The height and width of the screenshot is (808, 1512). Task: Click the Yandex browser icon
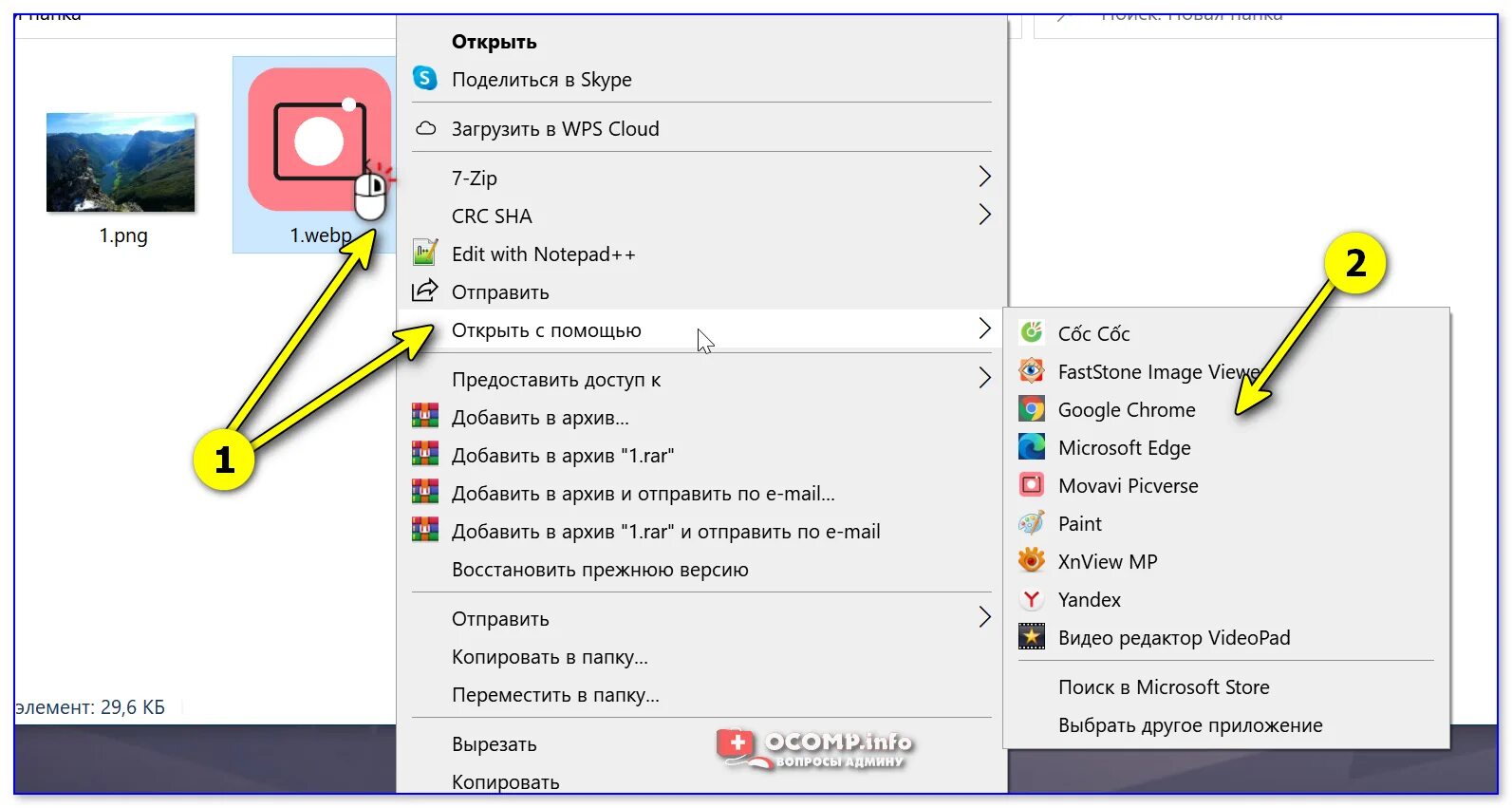tap(1032, 599)
